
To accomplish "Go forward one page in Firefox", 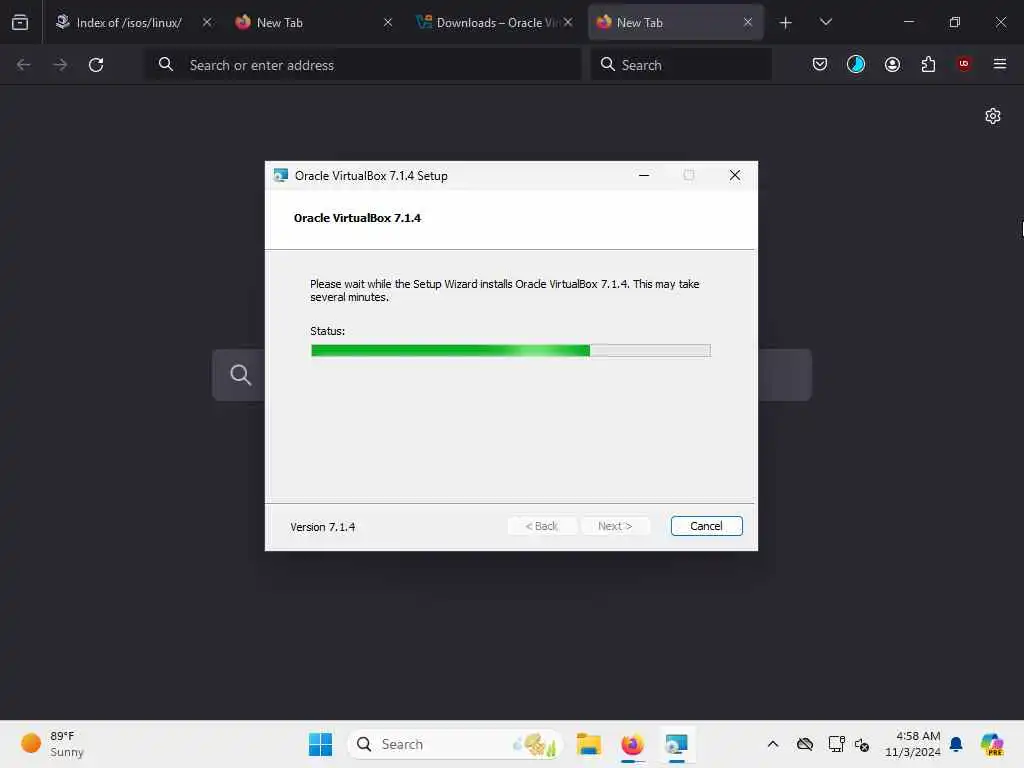I will (x=60, y=65).
